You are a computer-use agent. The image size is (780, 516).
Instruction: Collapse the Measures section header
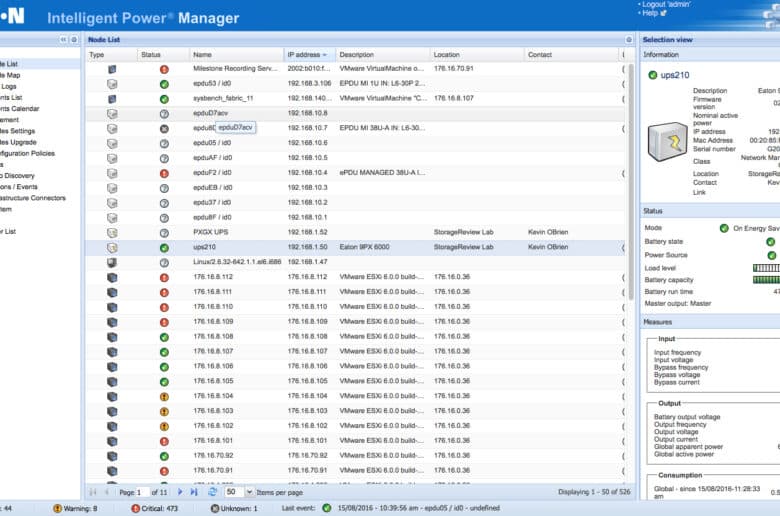pos(710,322)
